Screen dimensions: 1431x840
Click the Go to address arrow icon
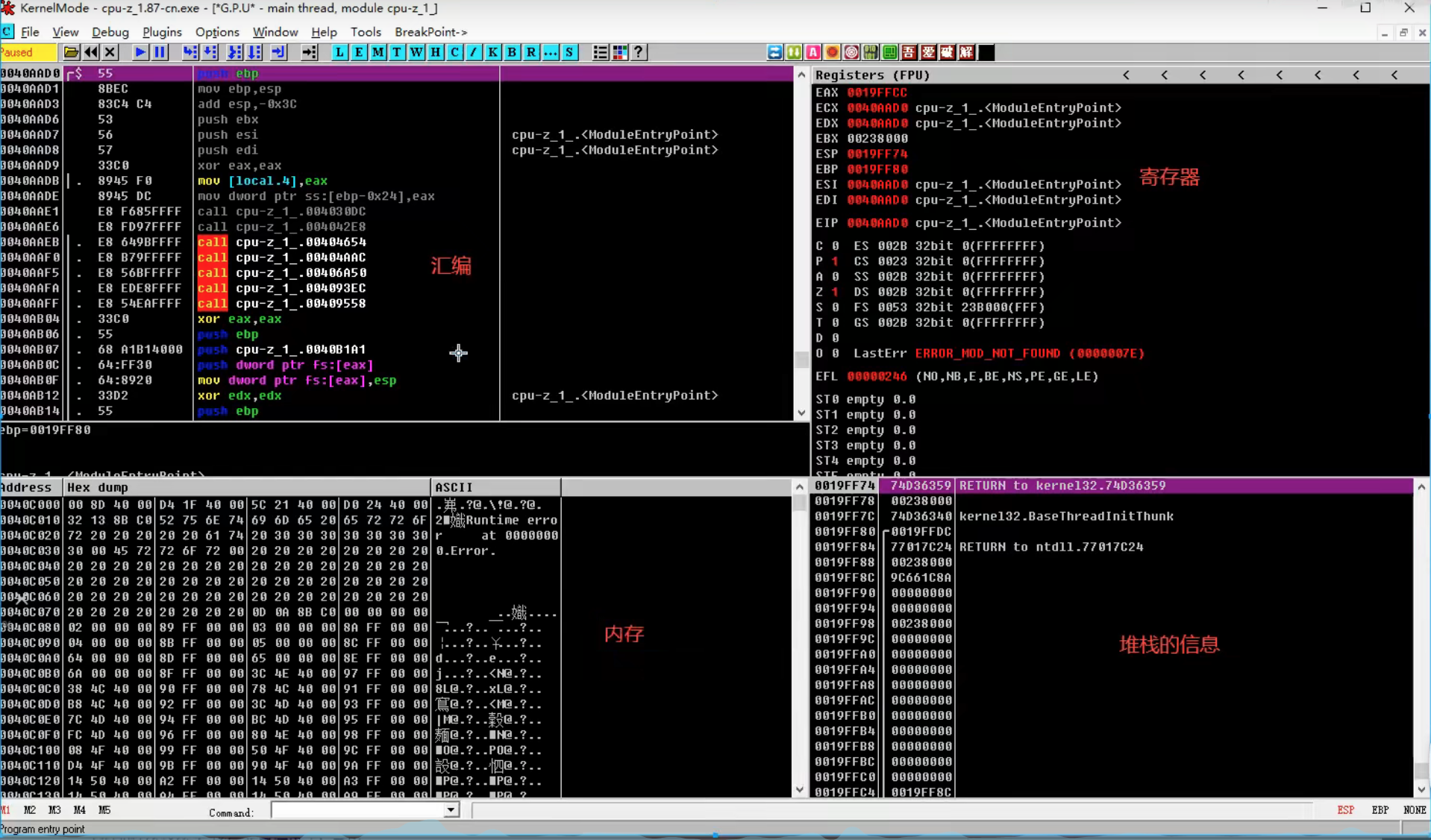coord(309,52)
